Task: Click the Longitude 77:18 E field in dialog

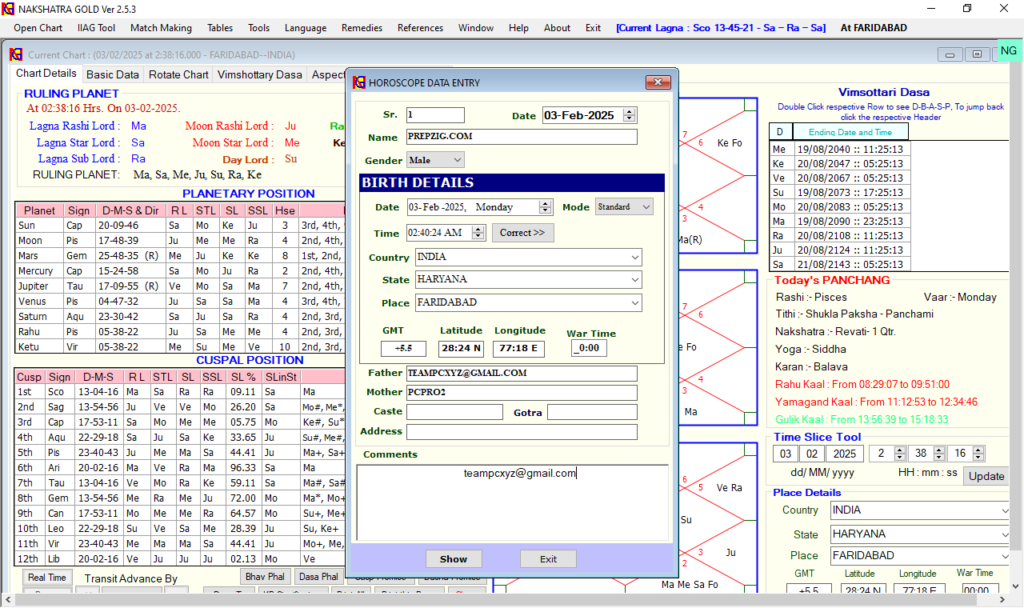Action: click(x=519, y=348)
